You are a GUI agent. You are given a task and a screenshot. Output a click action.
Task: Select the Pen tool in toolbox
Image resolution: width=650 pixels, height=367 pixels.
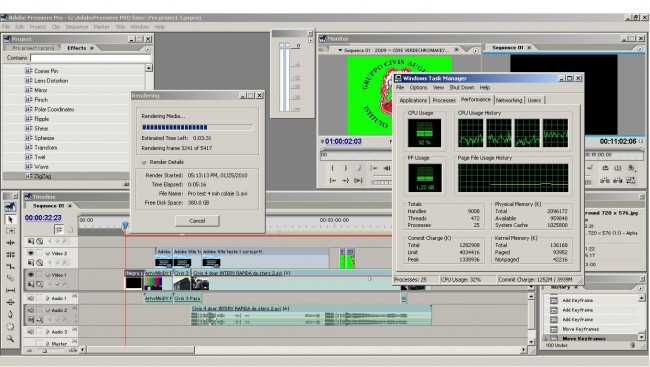[x=10, y=314]
